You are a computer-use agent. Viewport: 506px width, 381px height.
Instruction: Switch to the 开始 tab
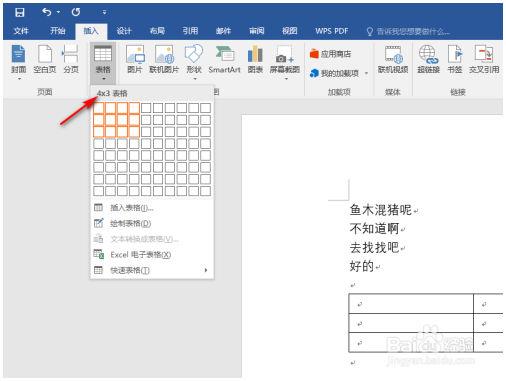(x=57, y=31)
